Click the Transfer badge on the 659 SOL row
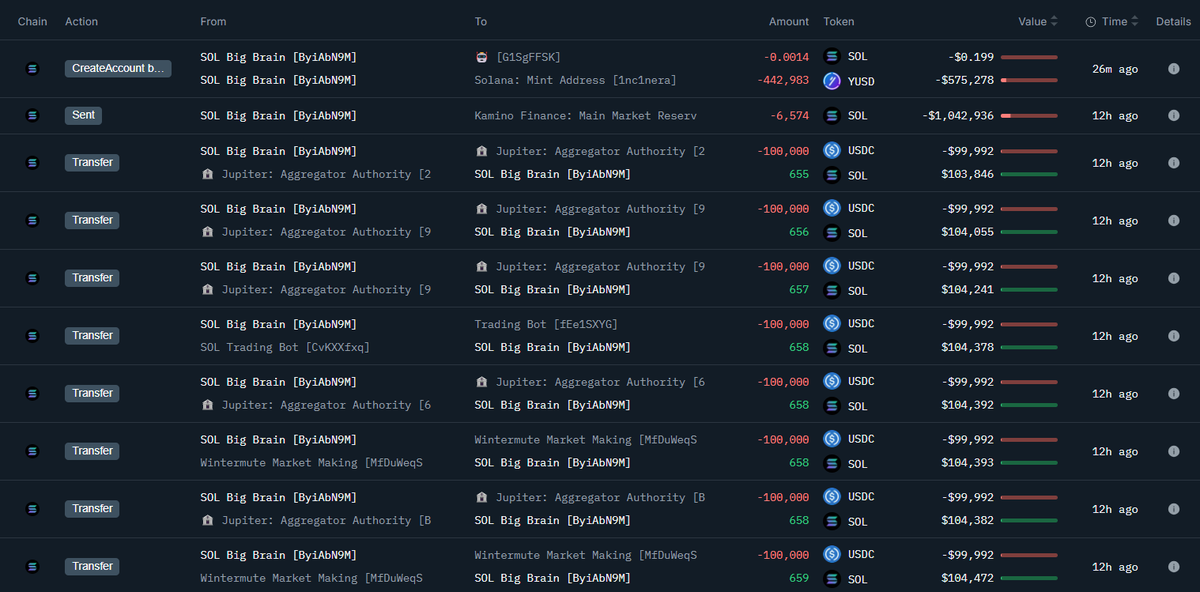The height and width of the screenshot is (592, 1200). coord(92,567)
